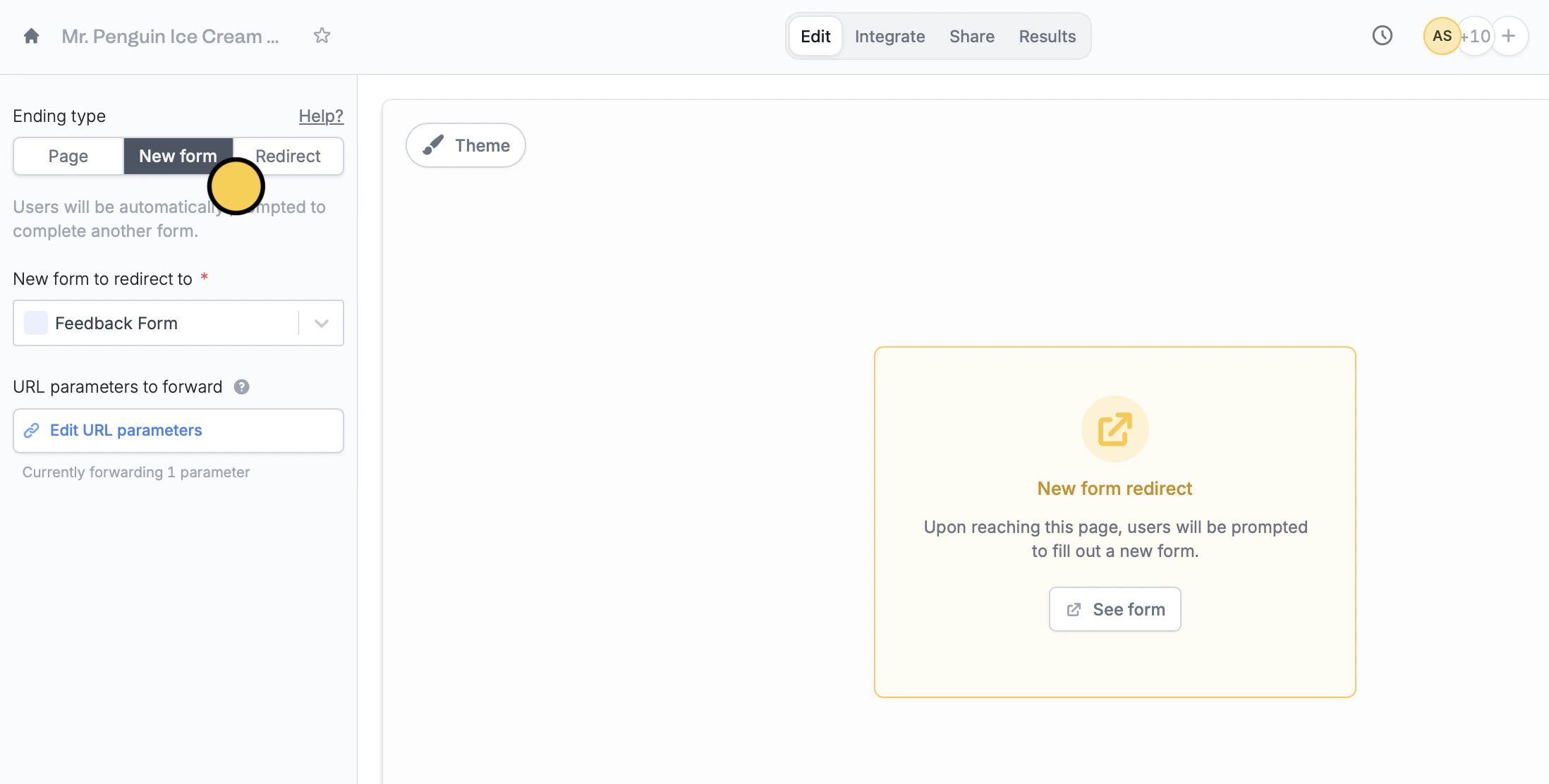Click the AS user avatar

1441,36
